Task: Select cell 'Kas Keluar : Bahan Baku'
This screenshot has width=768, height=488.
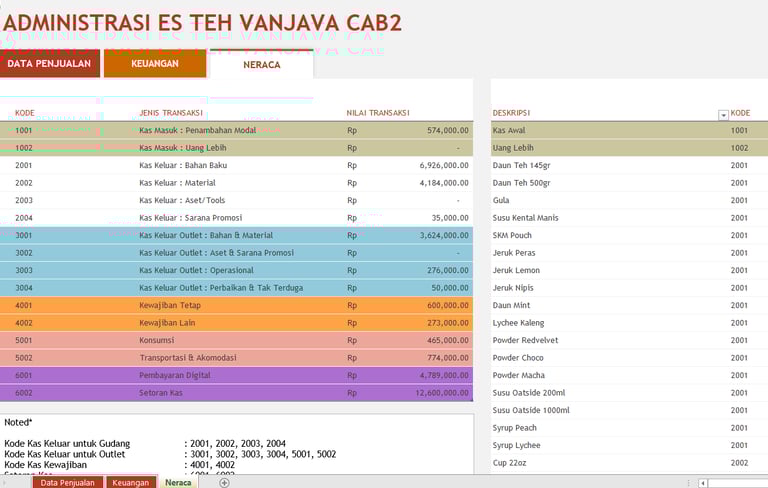Action: tap(183, 165)
